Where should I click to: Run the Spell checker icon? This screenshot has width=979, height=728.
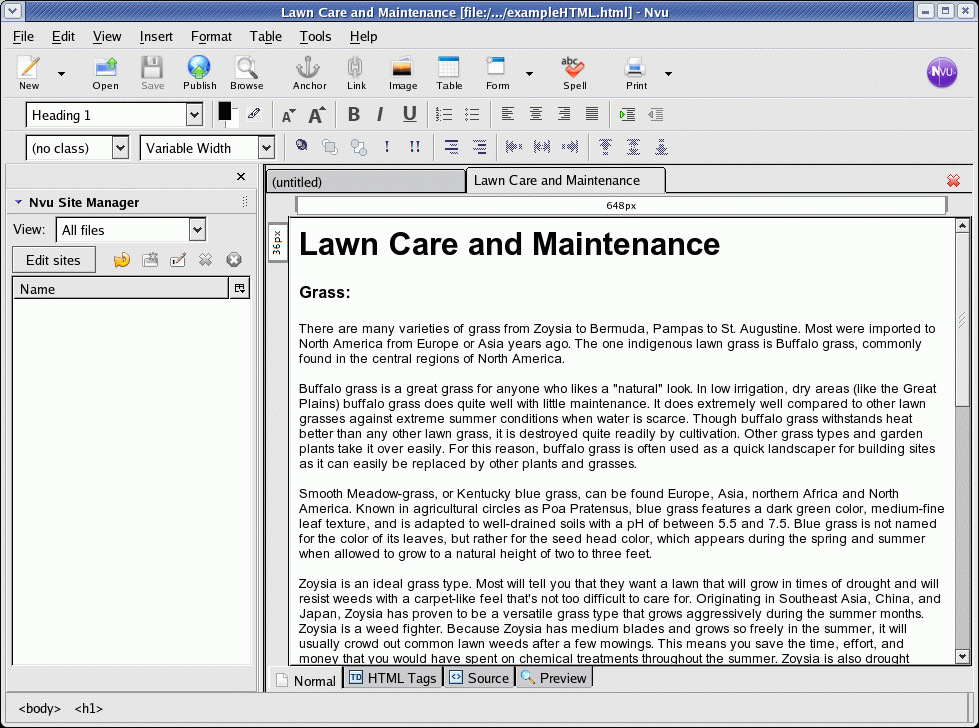574,72
